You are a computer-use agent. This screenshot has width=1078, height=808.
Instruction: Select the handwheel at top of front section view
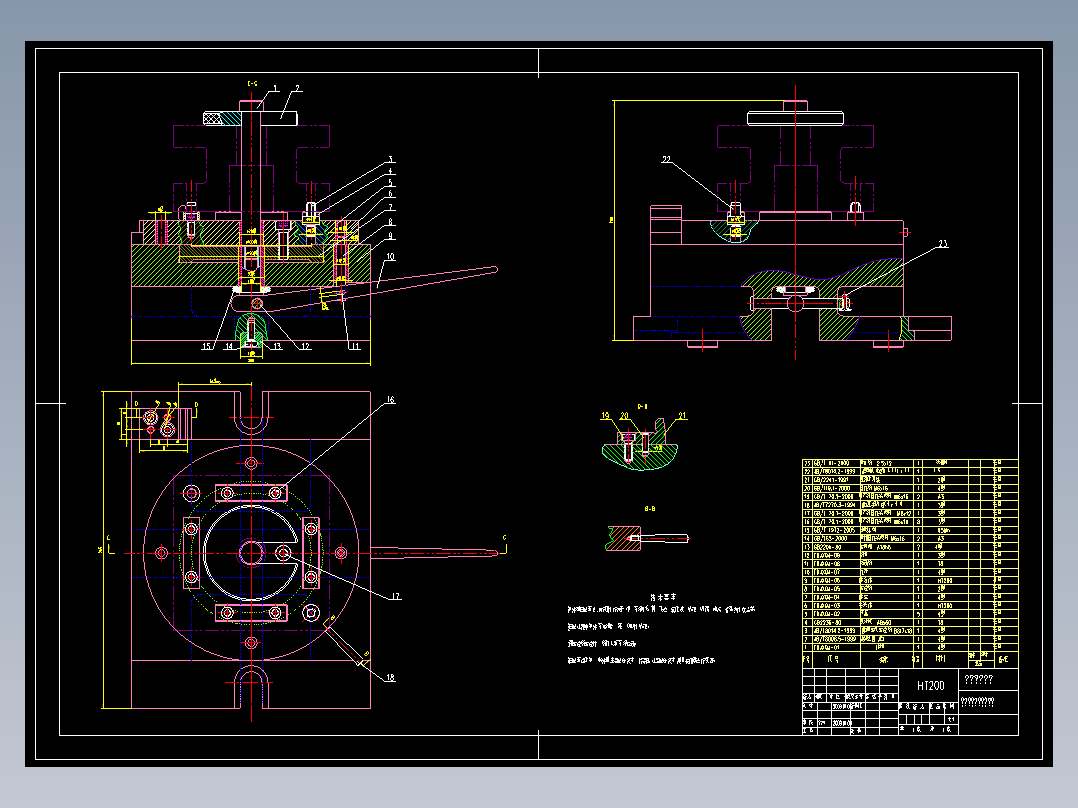(250, 118)
